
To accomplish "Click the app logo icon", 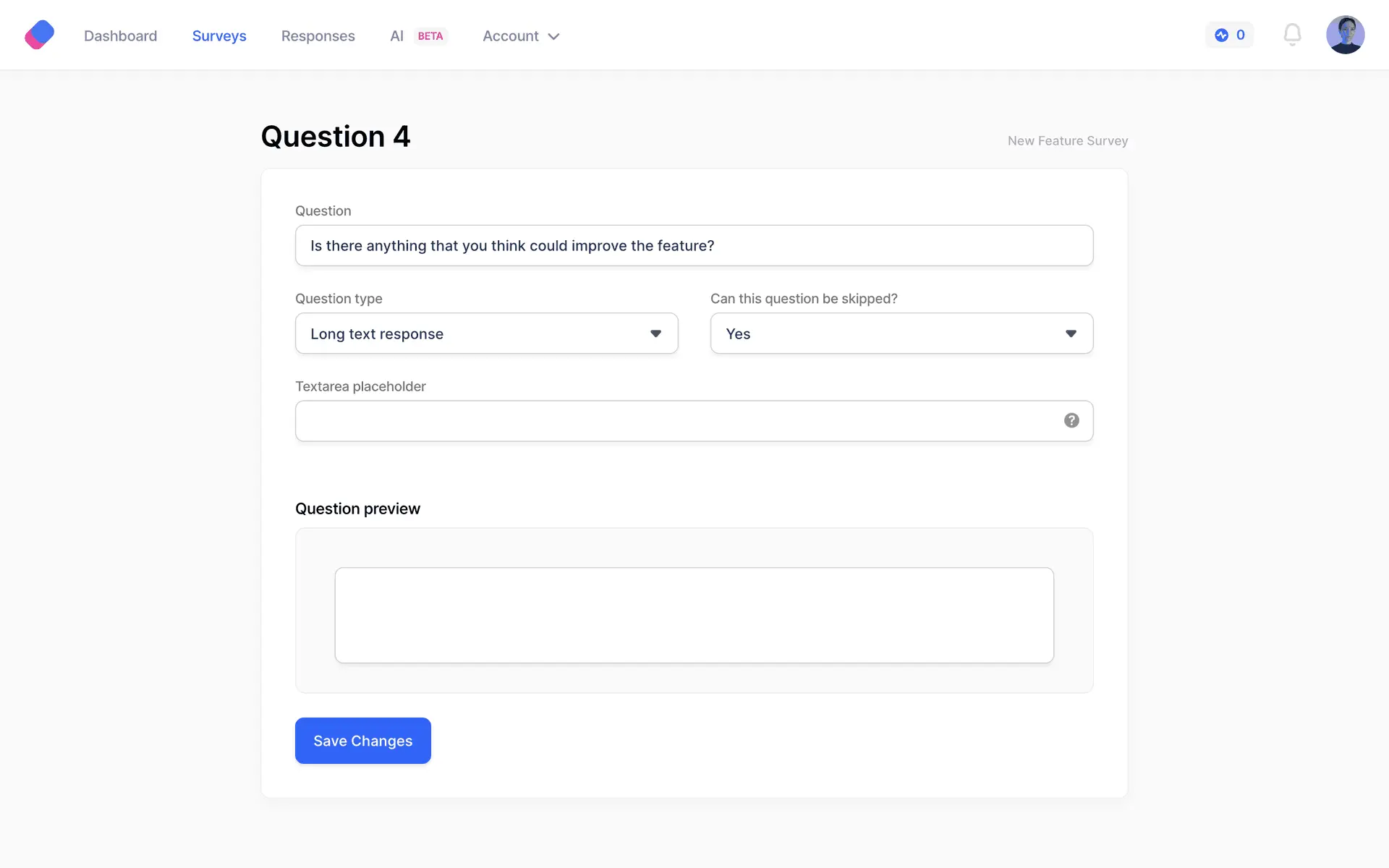I will coord(39,35).
